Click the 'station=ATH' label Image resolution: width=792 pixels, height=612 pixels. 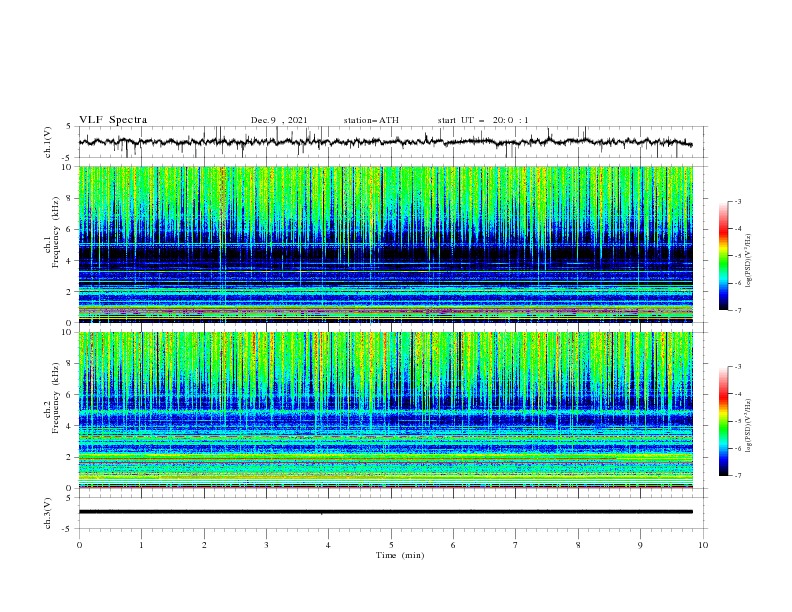click(x=371, y=120)
